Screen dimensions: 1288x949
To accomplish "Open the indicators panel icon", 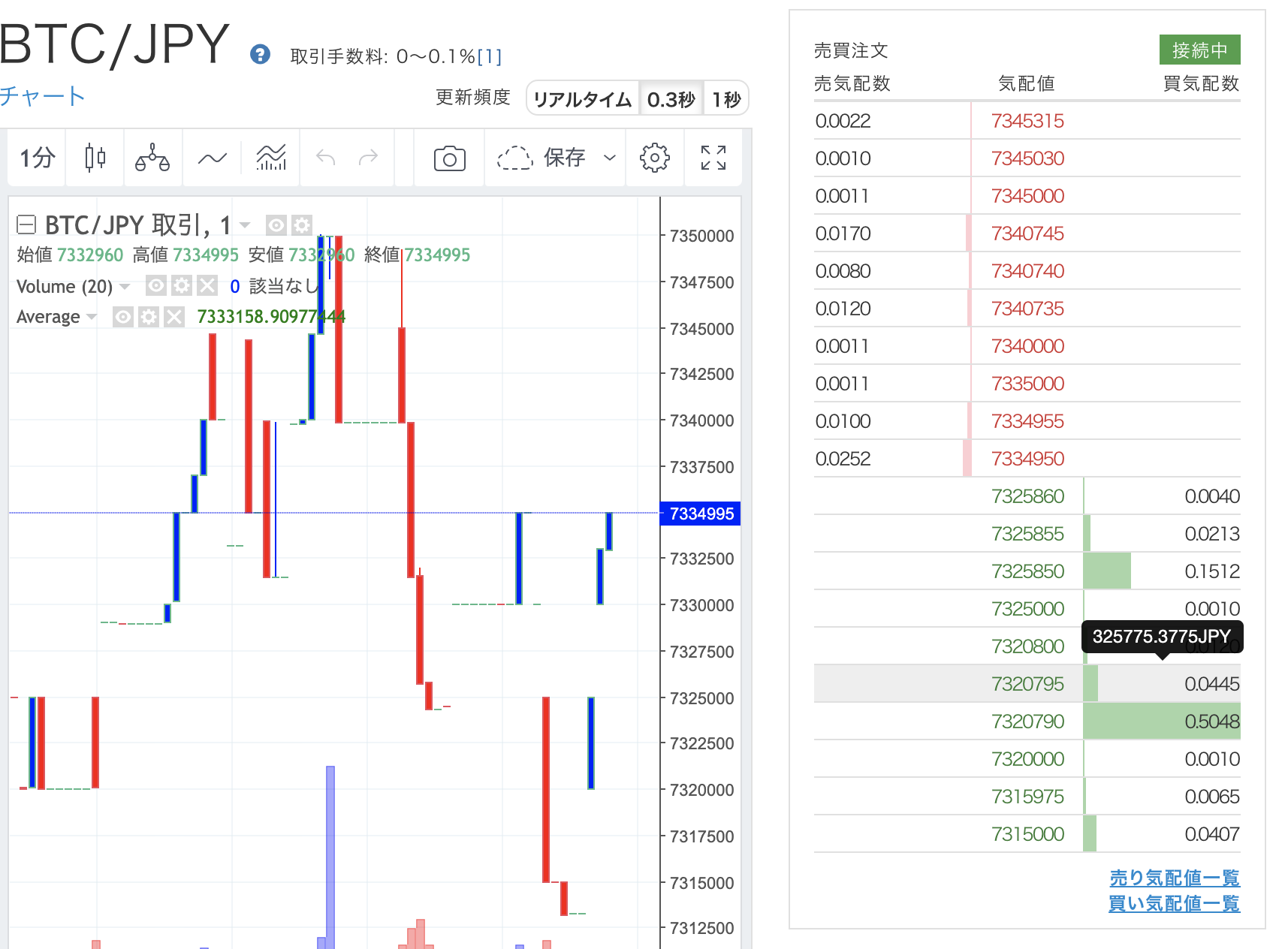I will tap(270, 158).
